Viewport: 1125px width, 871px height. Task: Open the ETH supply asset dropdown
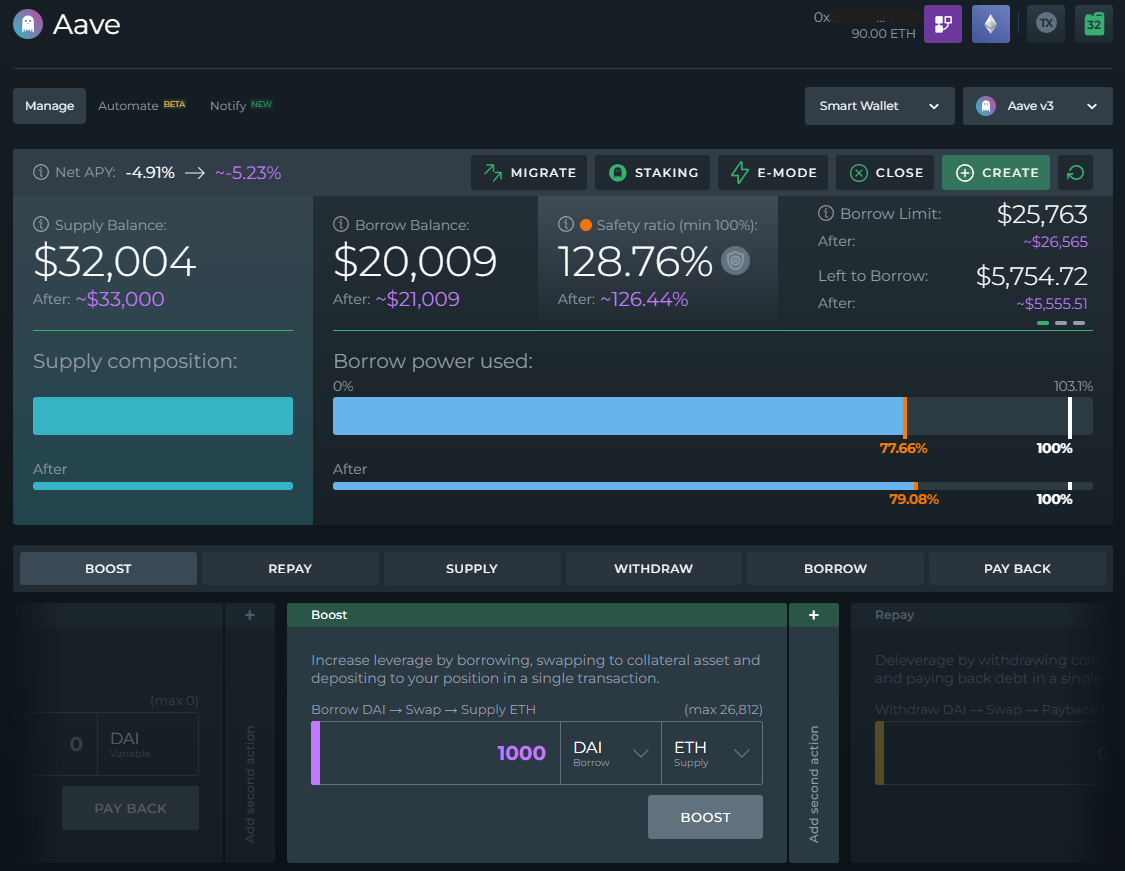711,752
